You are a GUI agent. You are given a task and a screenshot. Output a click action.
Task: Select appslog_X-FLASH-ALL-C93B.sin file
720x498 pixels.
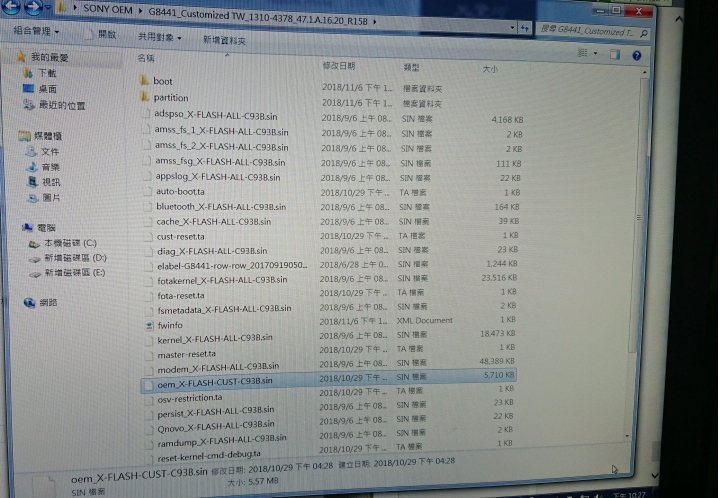click(x=218, y=177)
